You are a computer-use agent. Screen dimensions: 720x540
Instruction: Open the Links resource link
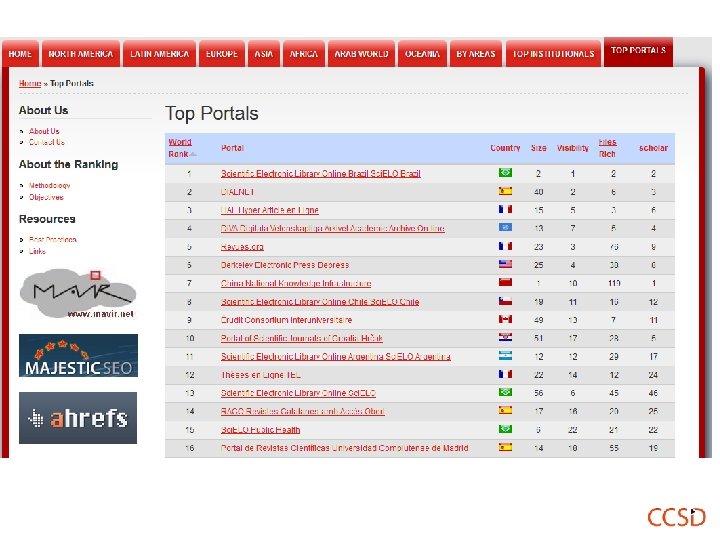(37, 251)
